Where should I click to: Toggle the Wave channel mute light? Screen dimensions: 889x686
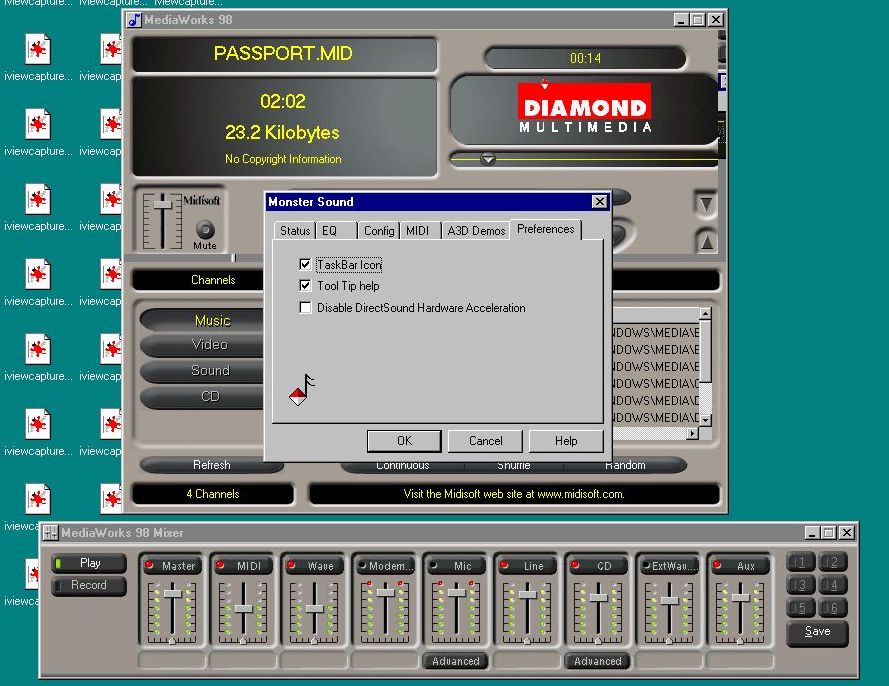[x=291, y=565]
